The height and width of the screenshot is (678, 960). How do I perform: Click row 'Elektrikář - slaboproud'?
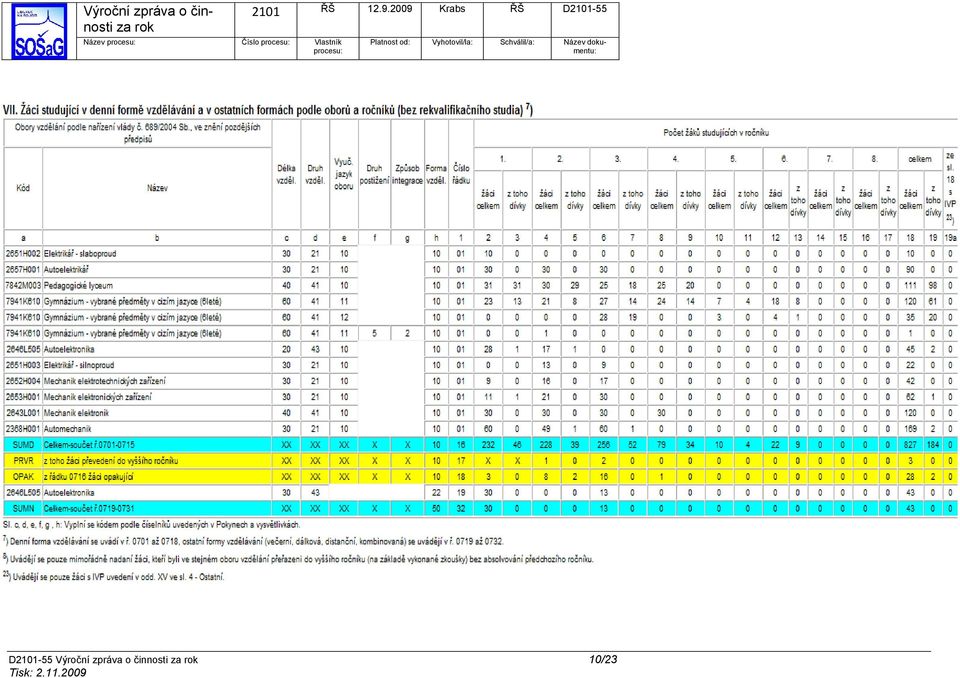coord(480,254)
